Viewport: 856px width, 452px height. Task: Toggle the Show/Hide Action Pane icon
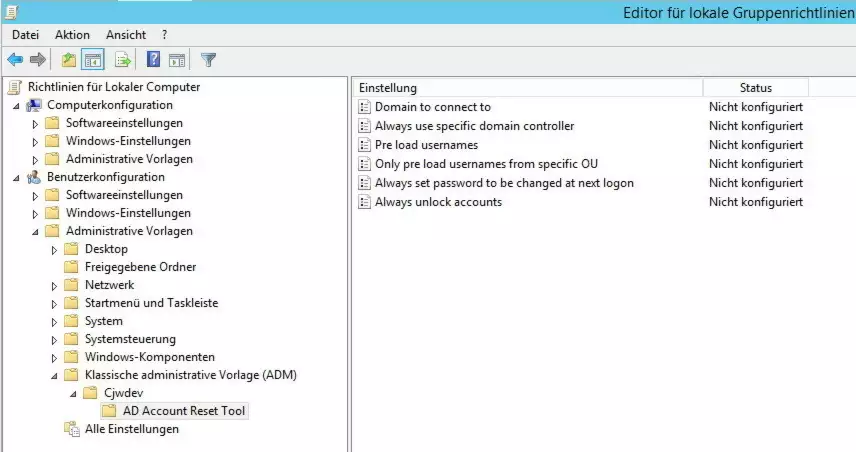pos(177,60)
